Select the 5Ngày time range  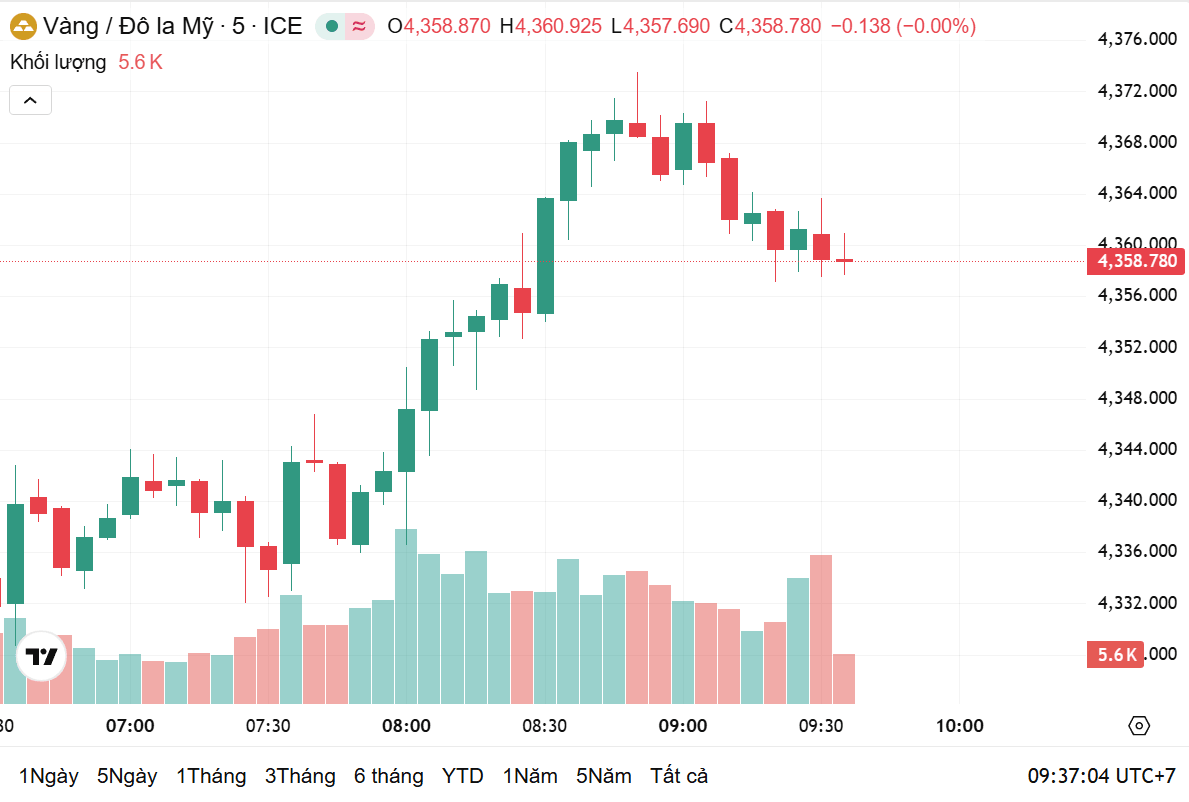(127, 776)
